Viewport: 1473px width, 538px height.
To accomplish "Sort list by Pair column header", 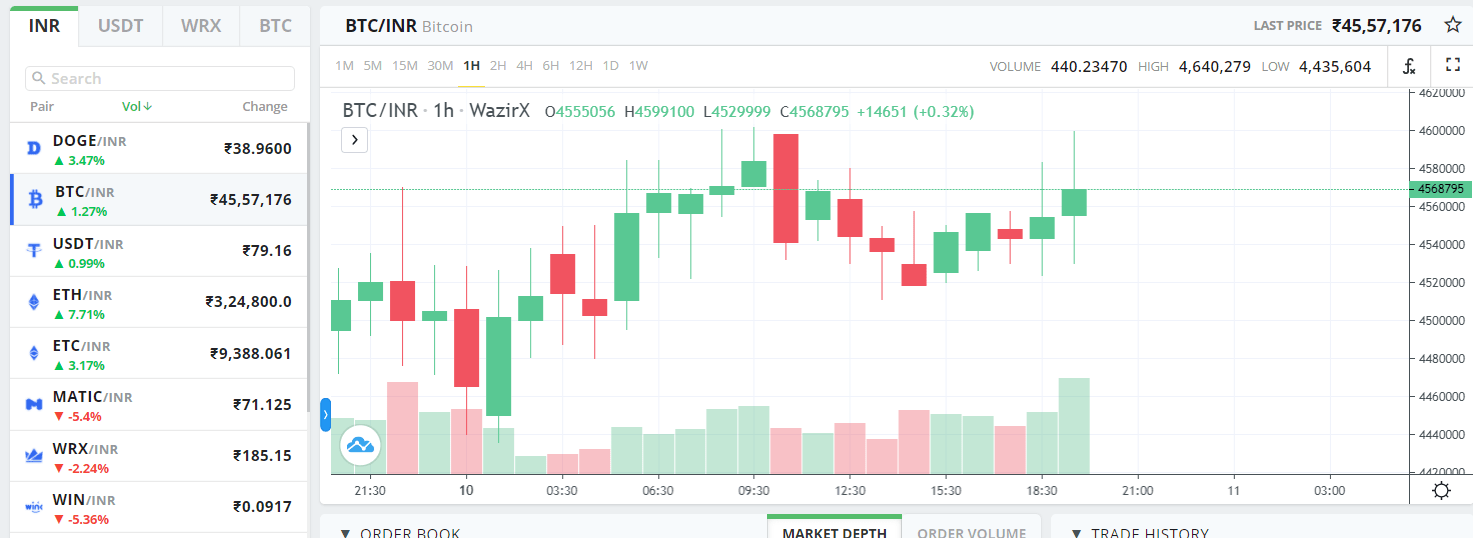I will pos(42,106).
